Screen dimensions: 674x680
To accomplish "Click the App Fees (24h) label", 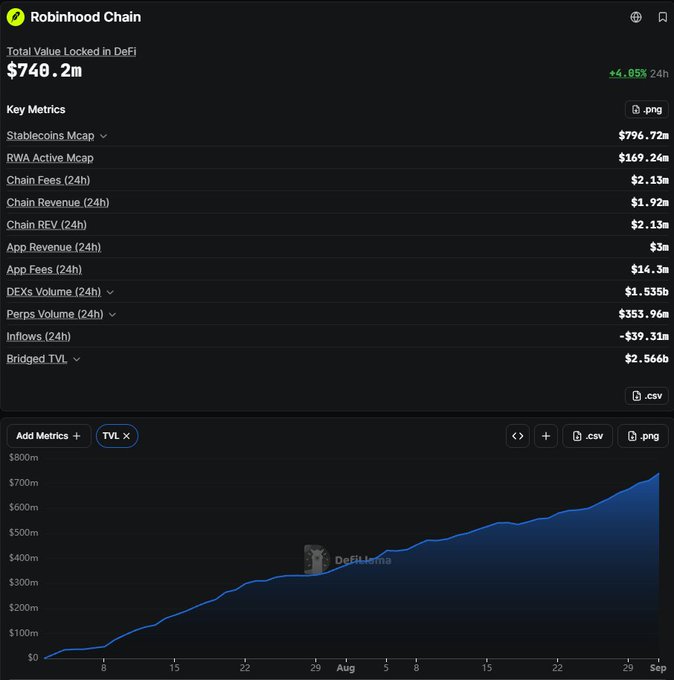I will pos(44,269).
